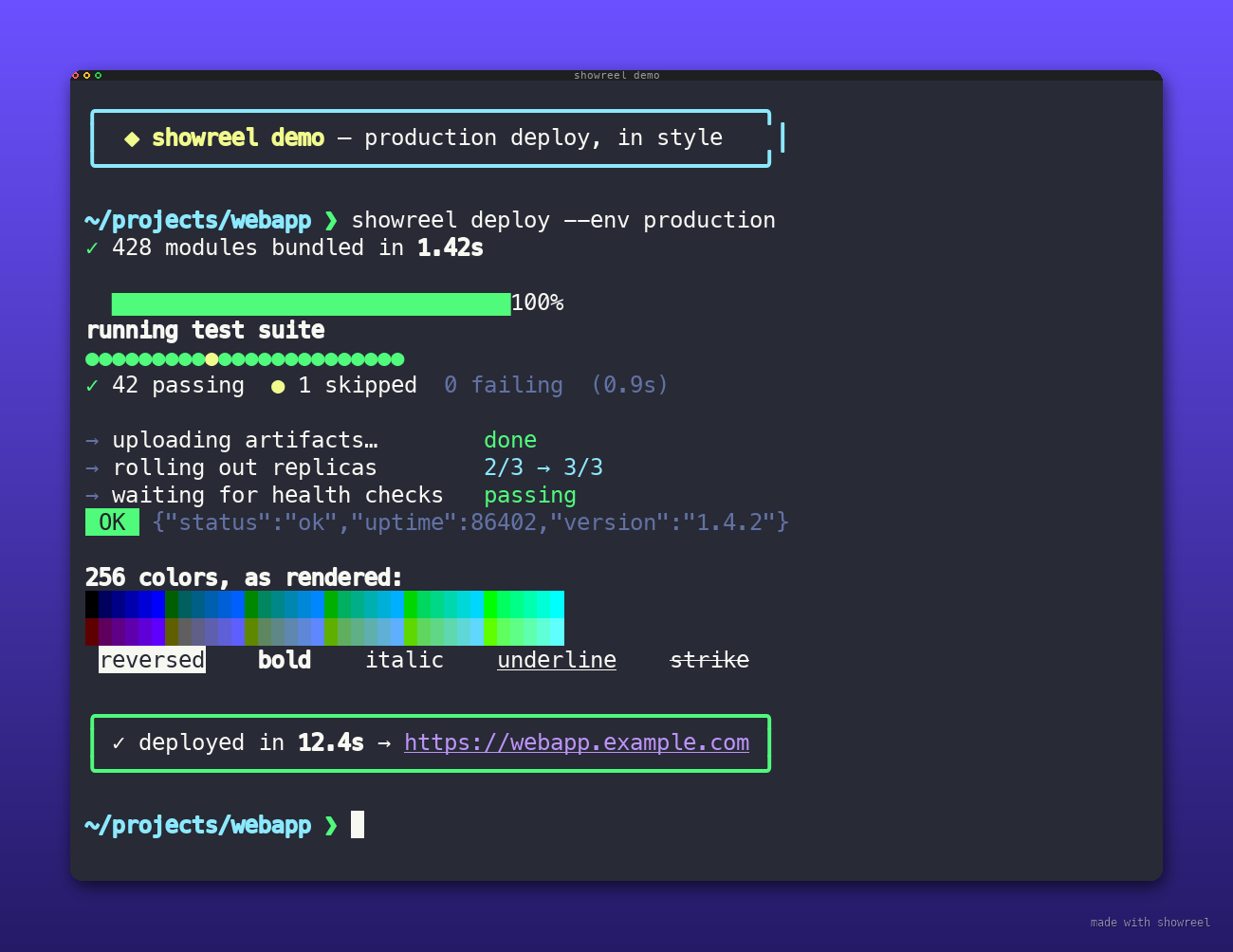
Task: Click the black swatch in color palette
Action: coord(92,605)
